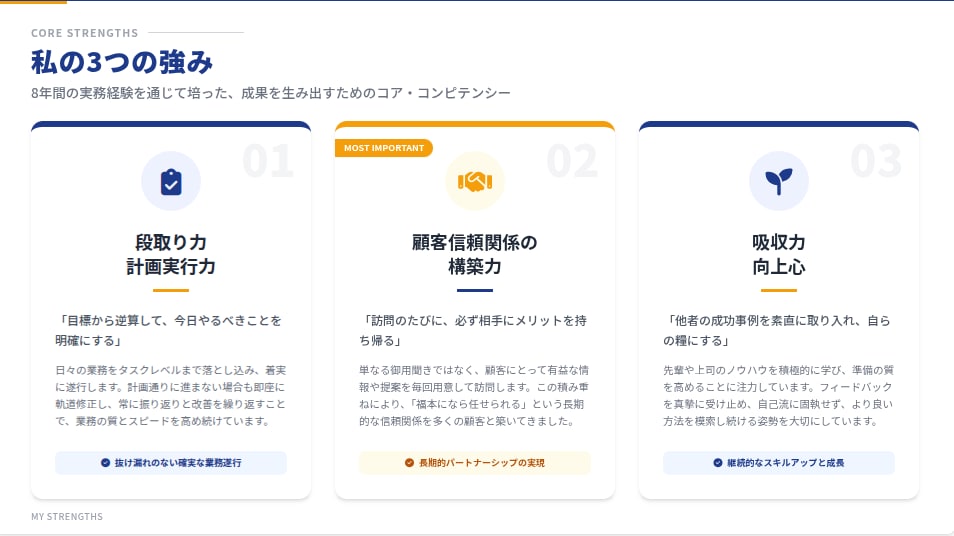Click the handshake icon
This screenshot has height=536, width=954.
point(475,181)
